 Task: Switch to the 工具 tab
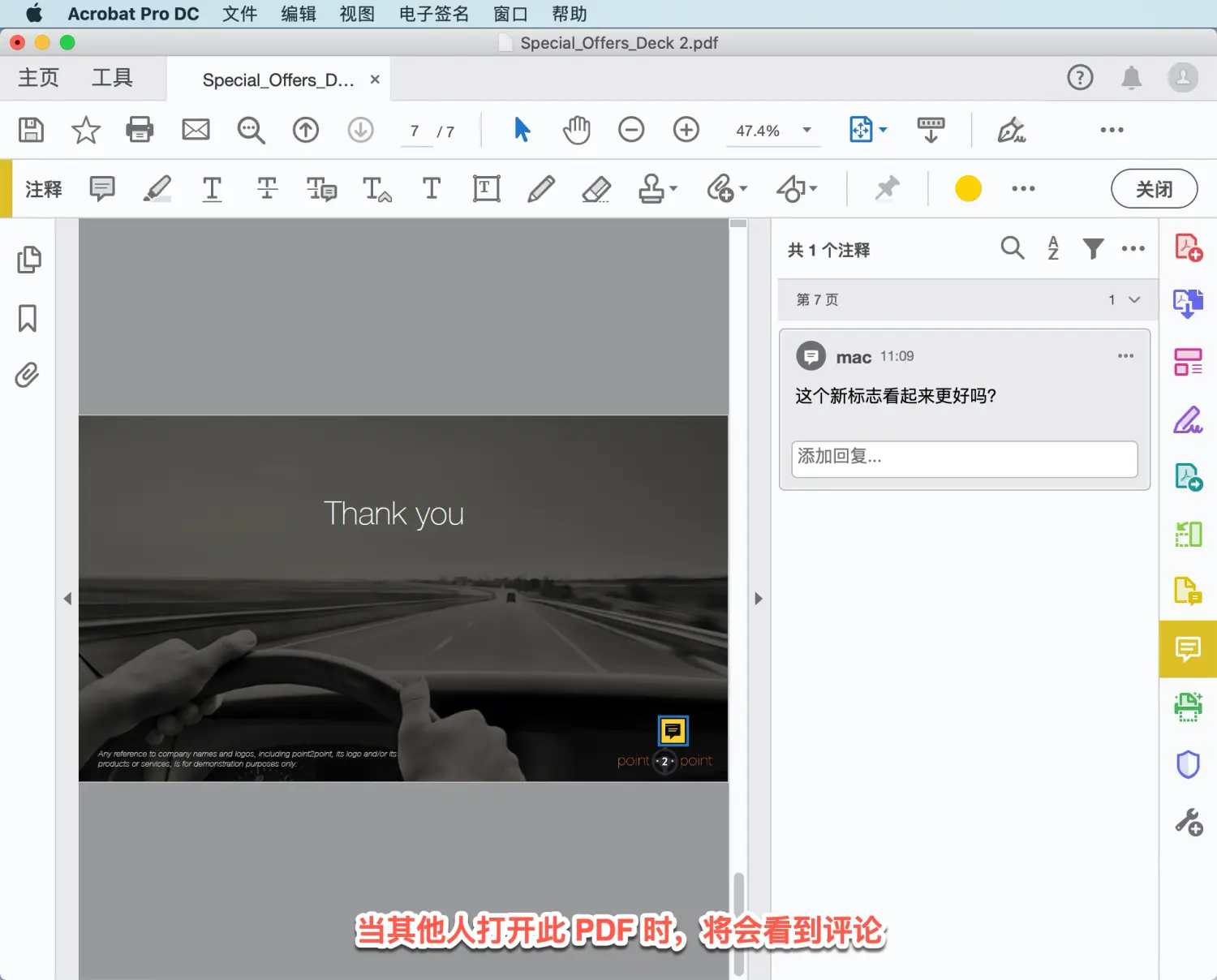112,78
